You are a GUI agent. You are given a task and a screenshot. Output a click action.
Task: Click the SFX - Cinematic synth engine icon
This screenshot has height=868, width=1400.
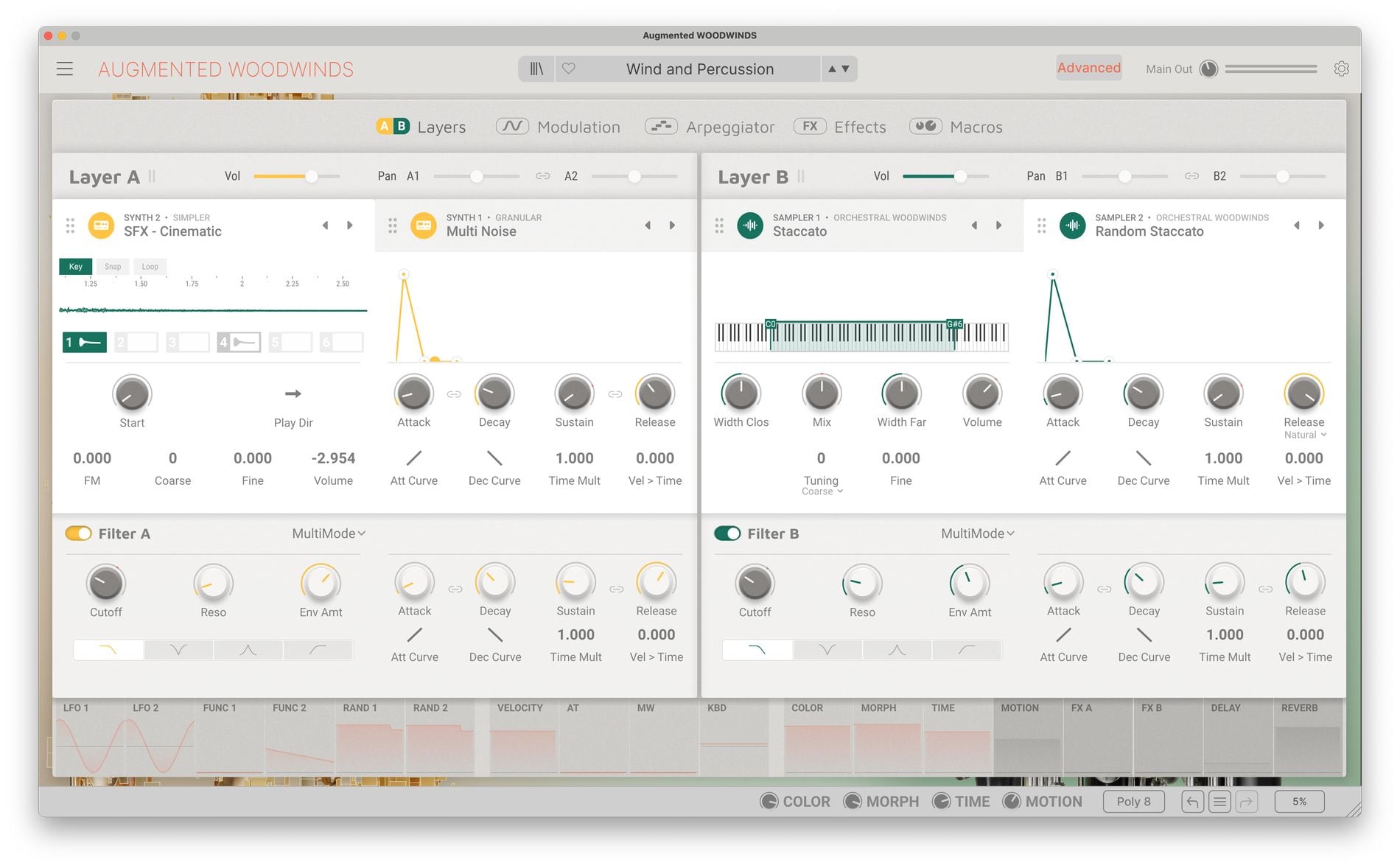pos(101,225)
